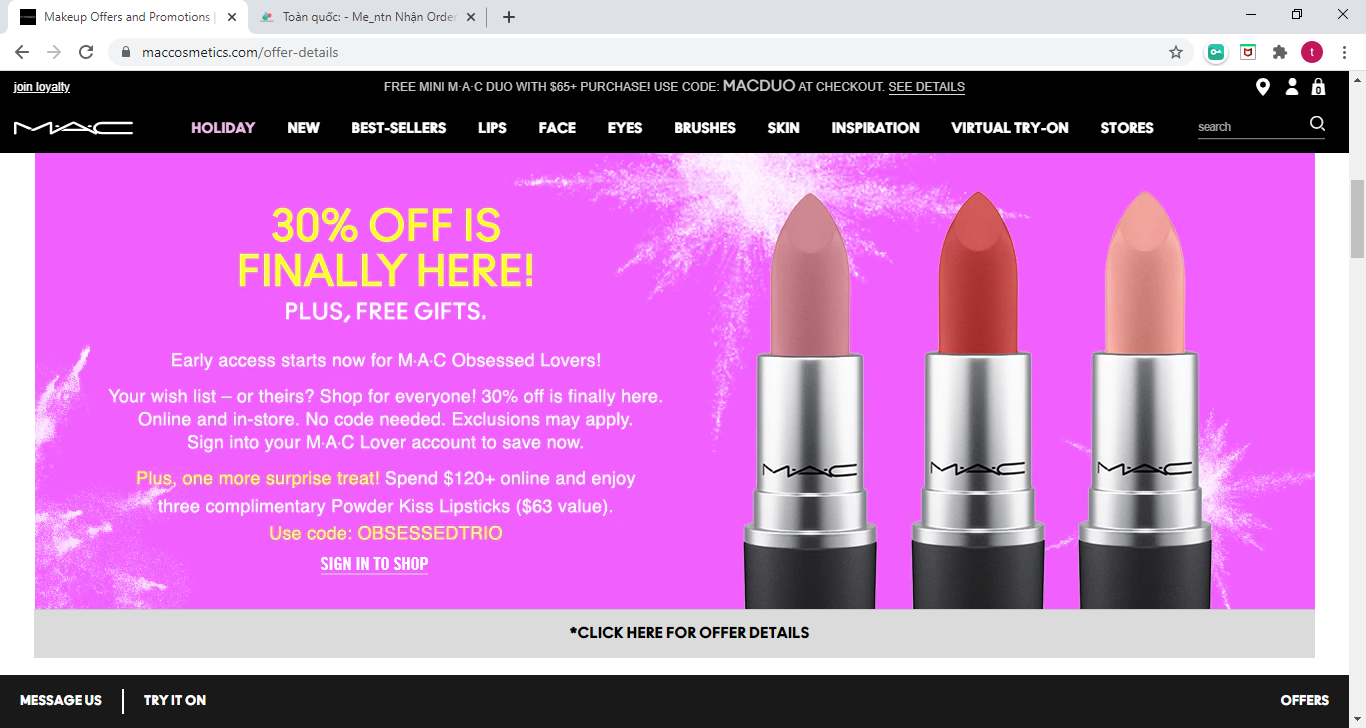The height and width of the screenshot is (728, 1366).
Task: Bookmark this page with star icon
Action: (x=1176, y=52)
